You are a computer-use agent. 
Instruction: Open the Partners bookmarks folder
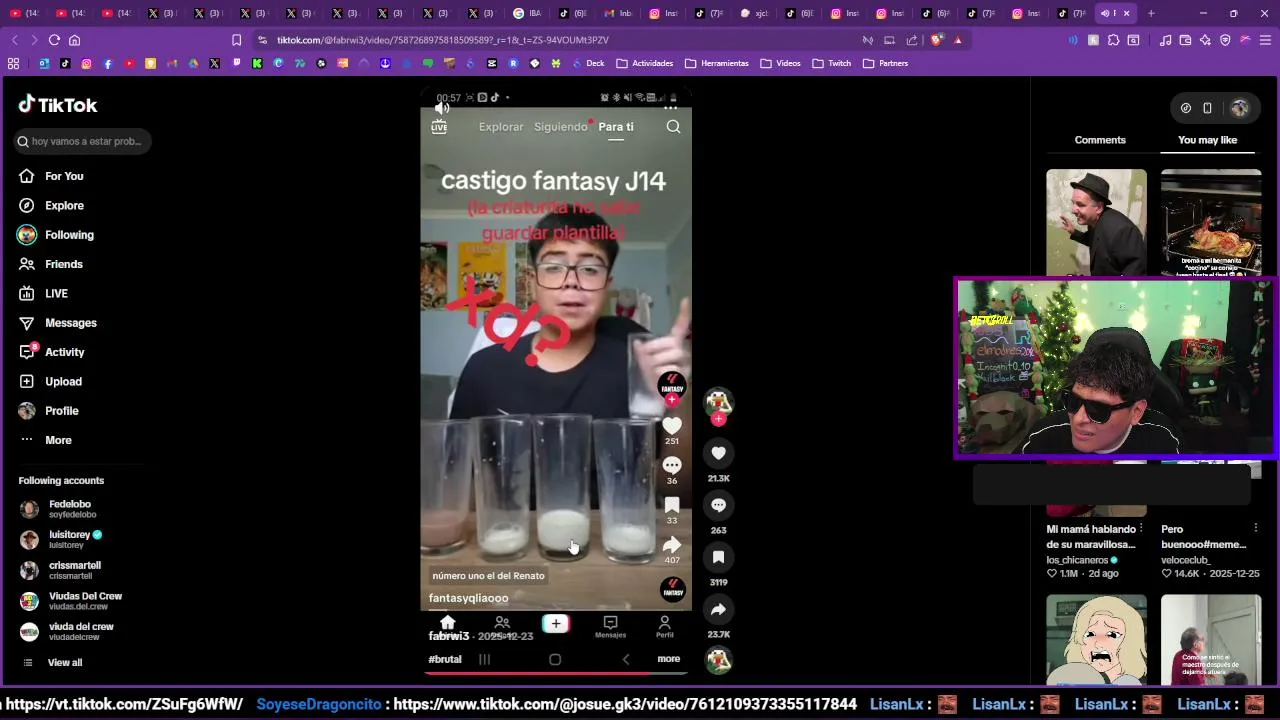[886, 63]
